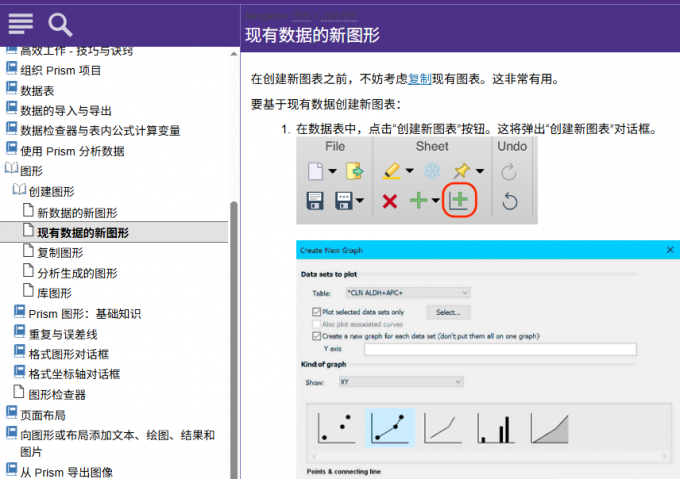Click the graph gallery scroll-right arrow
The height and width of the screenshot is (479, 680).
click(664, 456)
